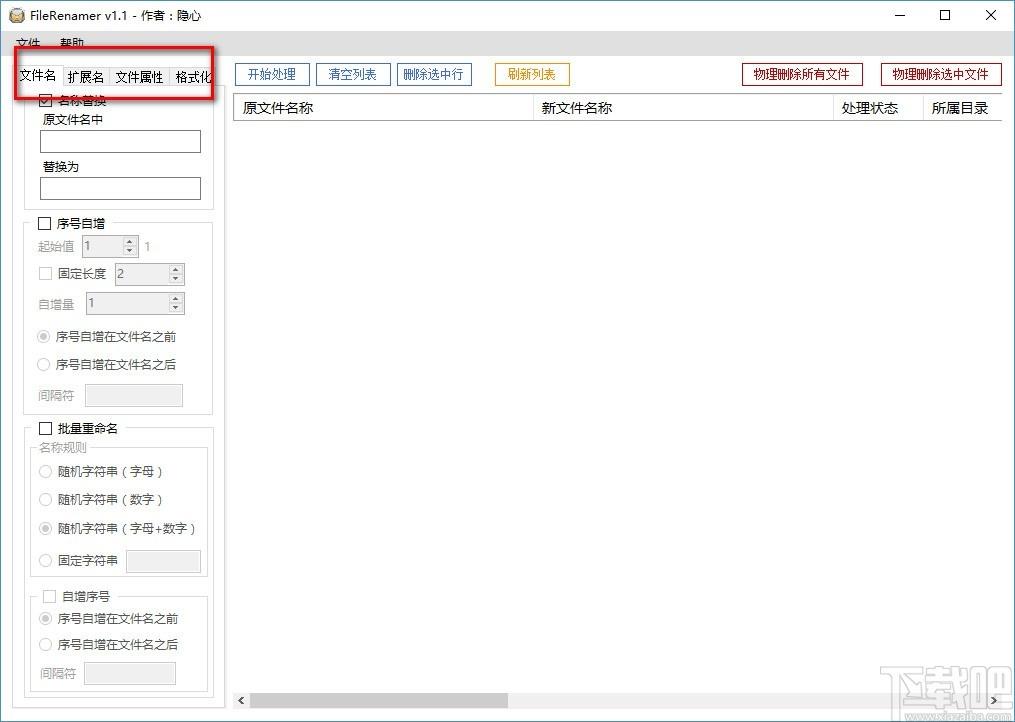The image size is (1015, 722).
Task: Click the 开始处理 button
Action: [x=272, y=74]
